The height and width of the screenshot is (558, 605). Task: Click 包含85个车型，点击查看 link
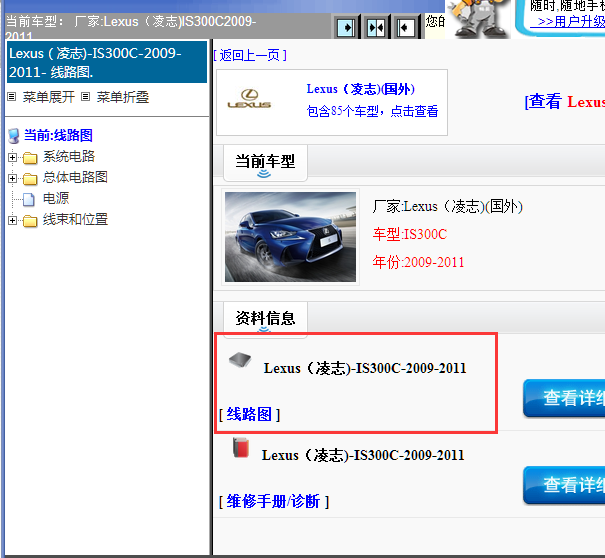[x=372, y=112]
